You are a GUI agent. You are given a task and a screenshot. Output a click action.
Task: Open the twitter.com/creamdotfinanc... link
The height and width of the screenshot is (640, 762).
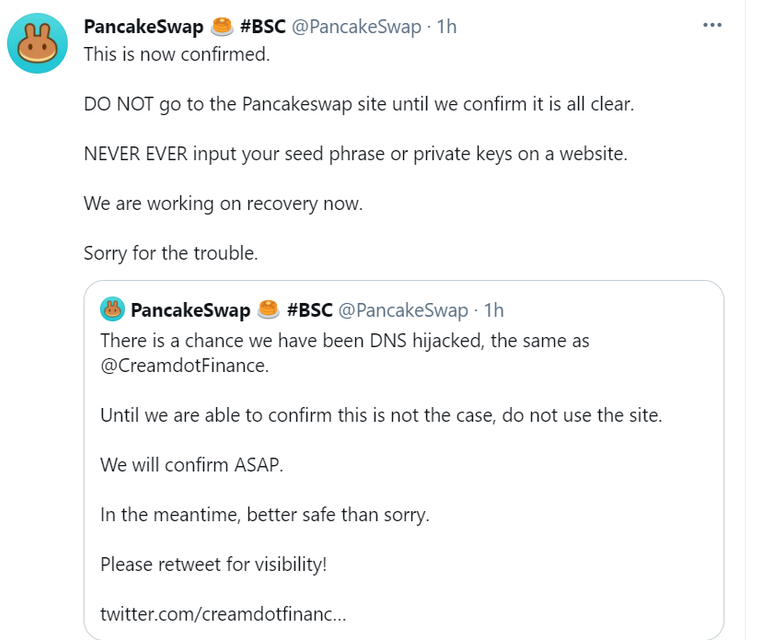click(x=223, y=612)
